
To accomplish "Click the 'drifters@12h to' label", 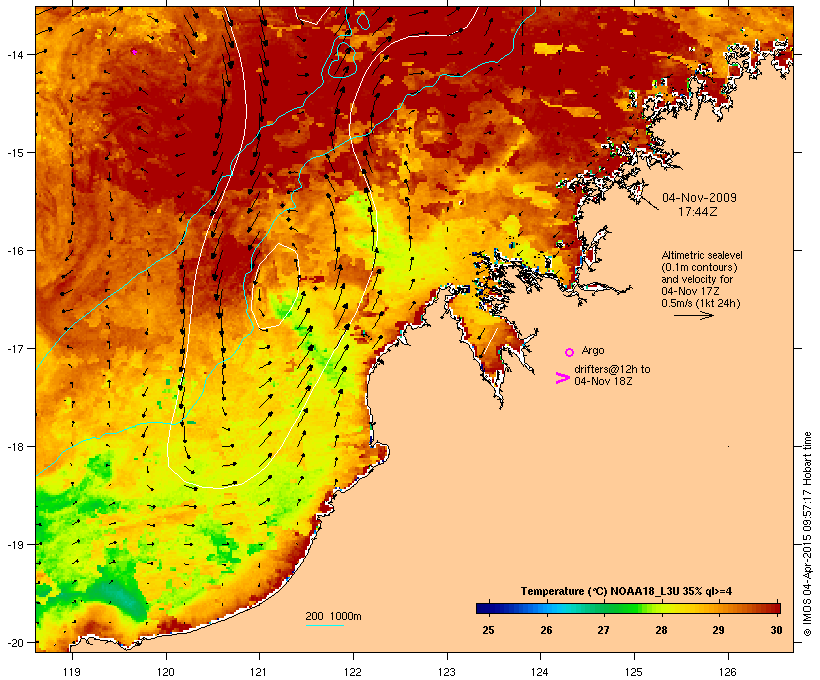I will coord(612,369).
